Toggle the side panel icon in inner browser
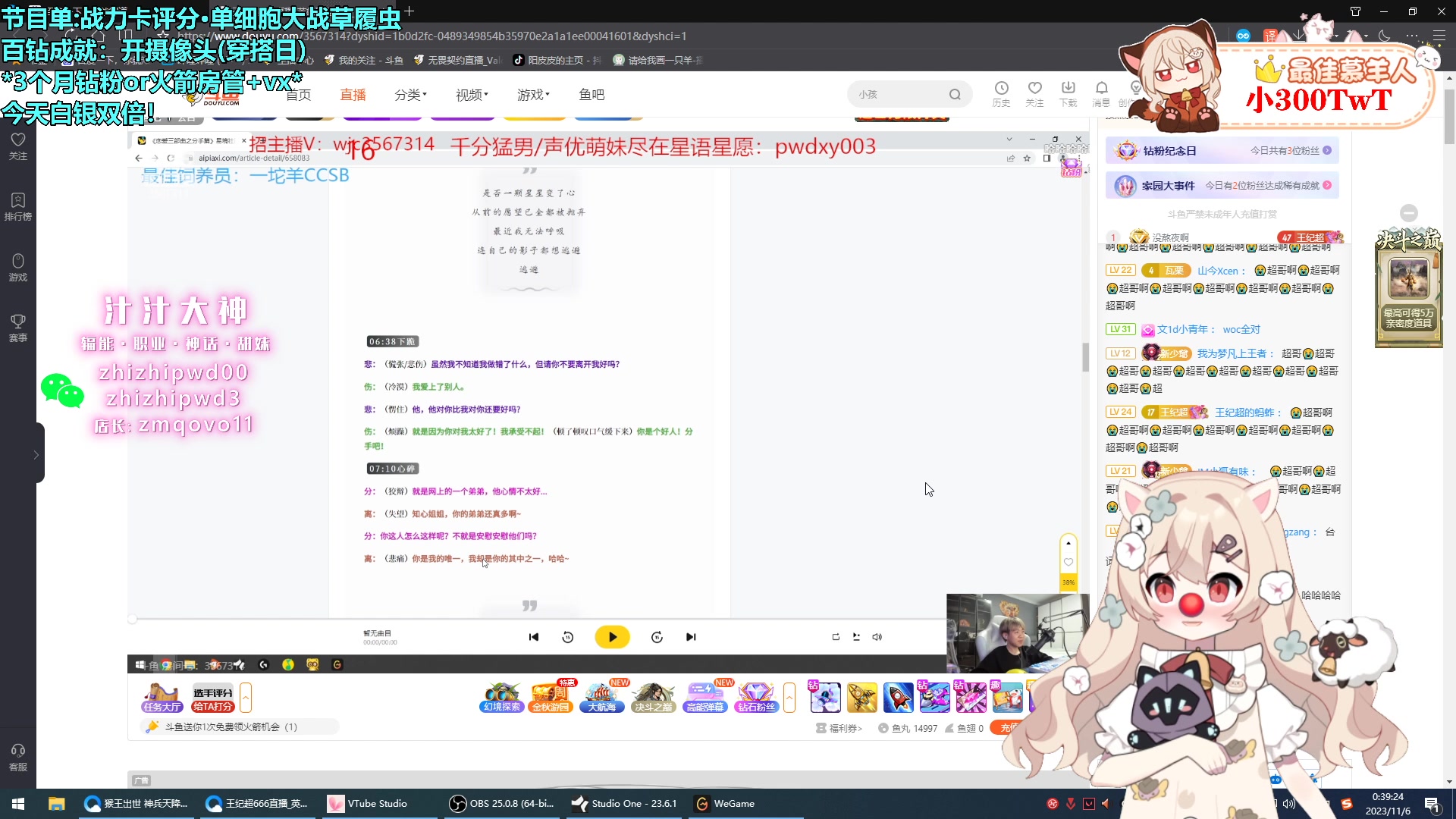The height and width of the screenshot is (819, 1456). click(x=1047, y=158)
